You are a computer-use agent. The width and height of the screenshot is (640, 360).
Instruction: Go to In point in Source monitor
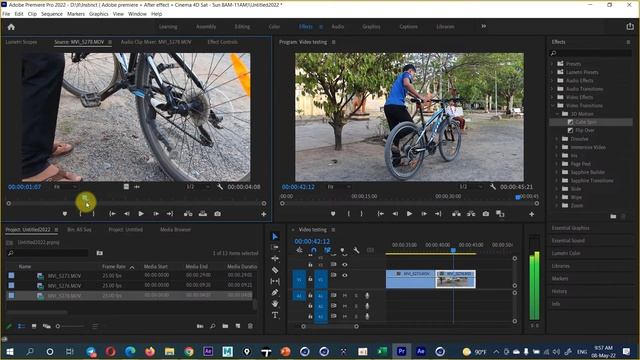112,214
